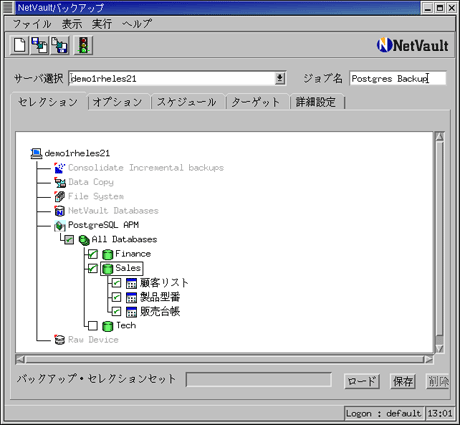Toggle the All Databases checkbox
The width and height of the screenshot is (460, 425).
pos(69,240)
